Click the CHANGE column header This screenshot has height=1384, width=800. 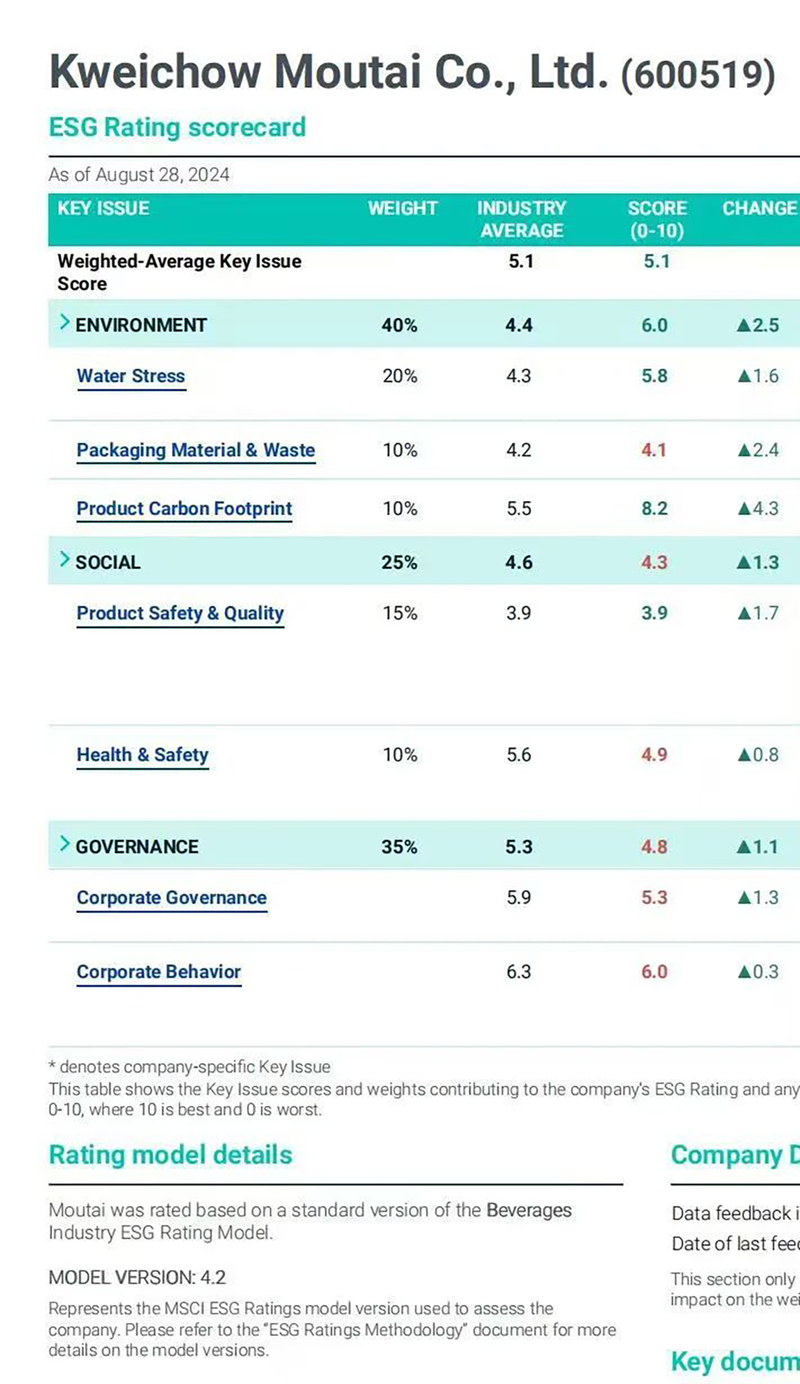(759, 209)
